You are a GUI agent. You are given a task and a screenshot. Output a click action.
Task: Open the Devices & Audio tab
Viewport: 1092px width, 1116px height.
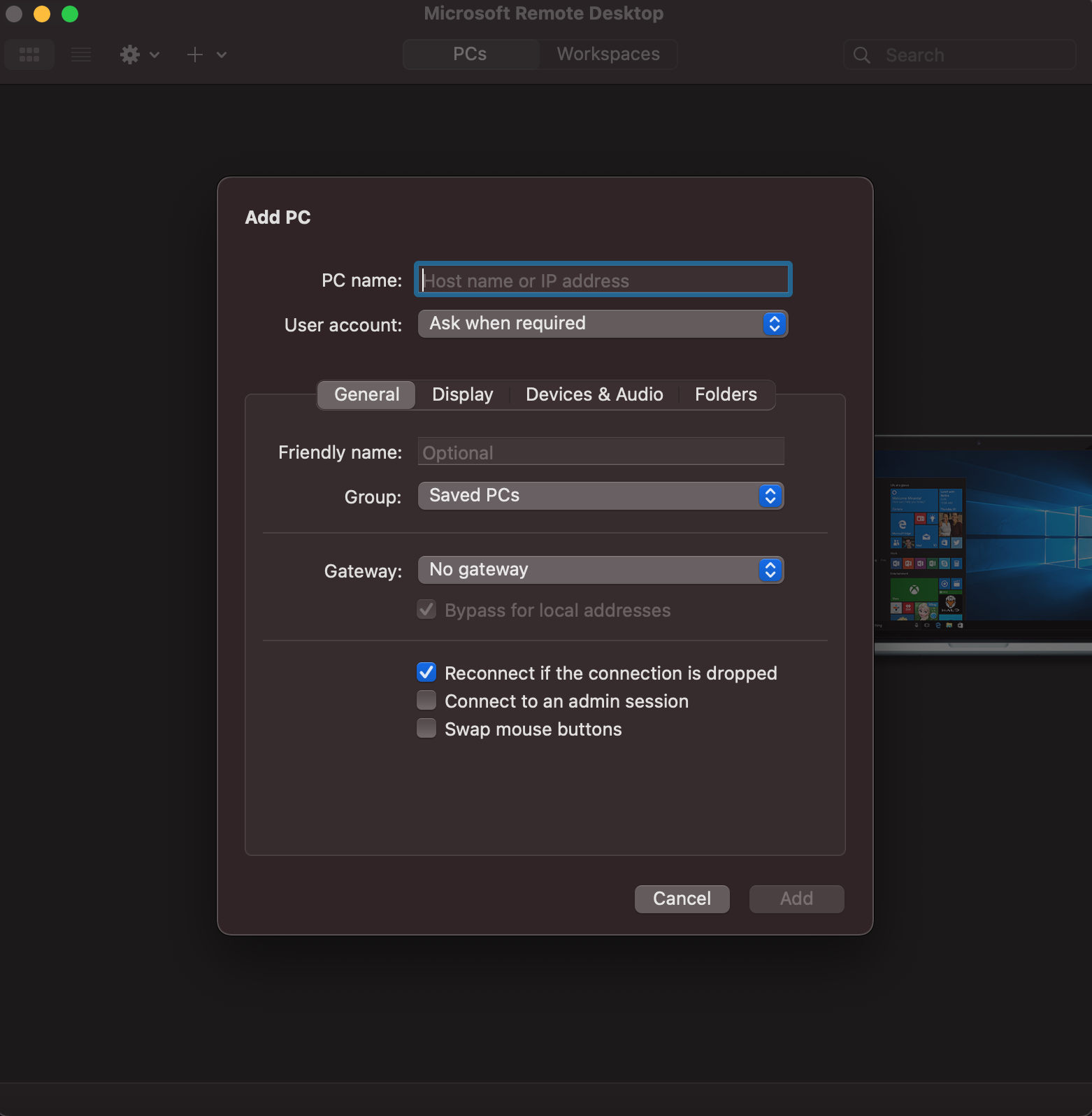click(x=594, y=395)
